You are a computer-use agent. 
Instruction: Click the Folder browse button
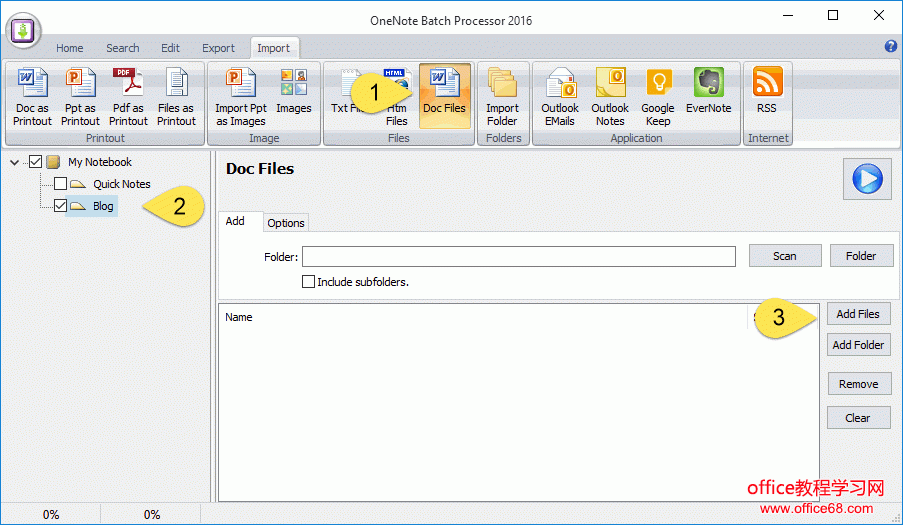tap(861, 256)
